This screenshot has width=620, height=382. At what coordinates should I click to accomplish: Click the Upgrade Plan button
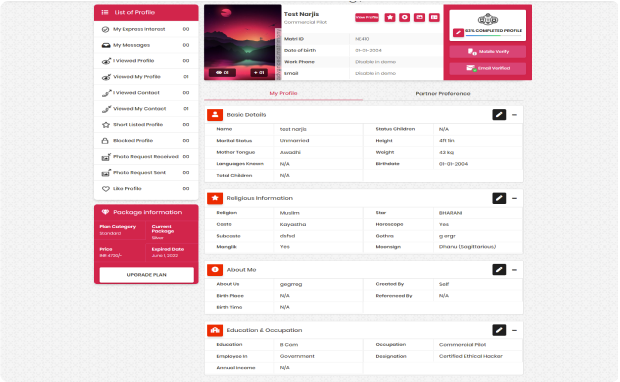147,275
